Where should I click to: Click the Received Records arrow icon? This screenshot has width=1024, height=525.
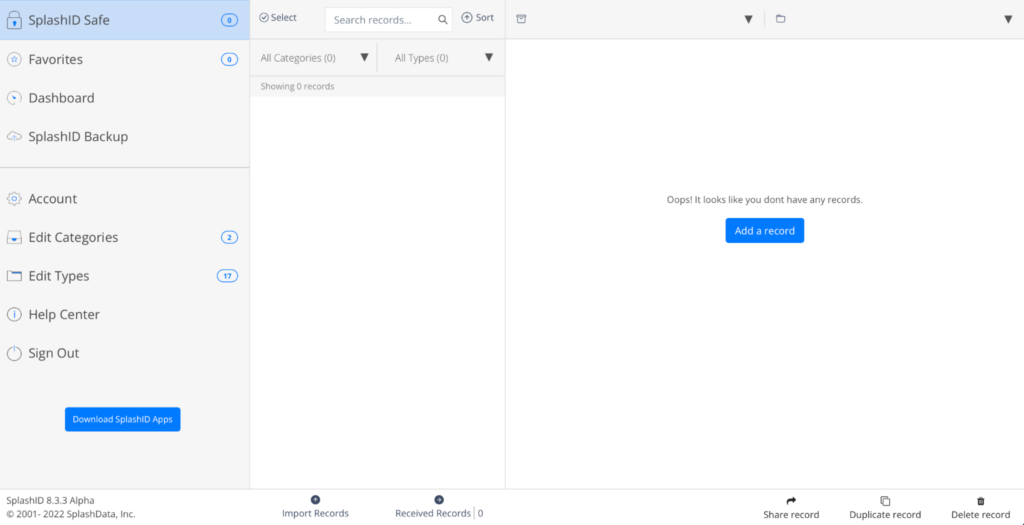point(439,500)
